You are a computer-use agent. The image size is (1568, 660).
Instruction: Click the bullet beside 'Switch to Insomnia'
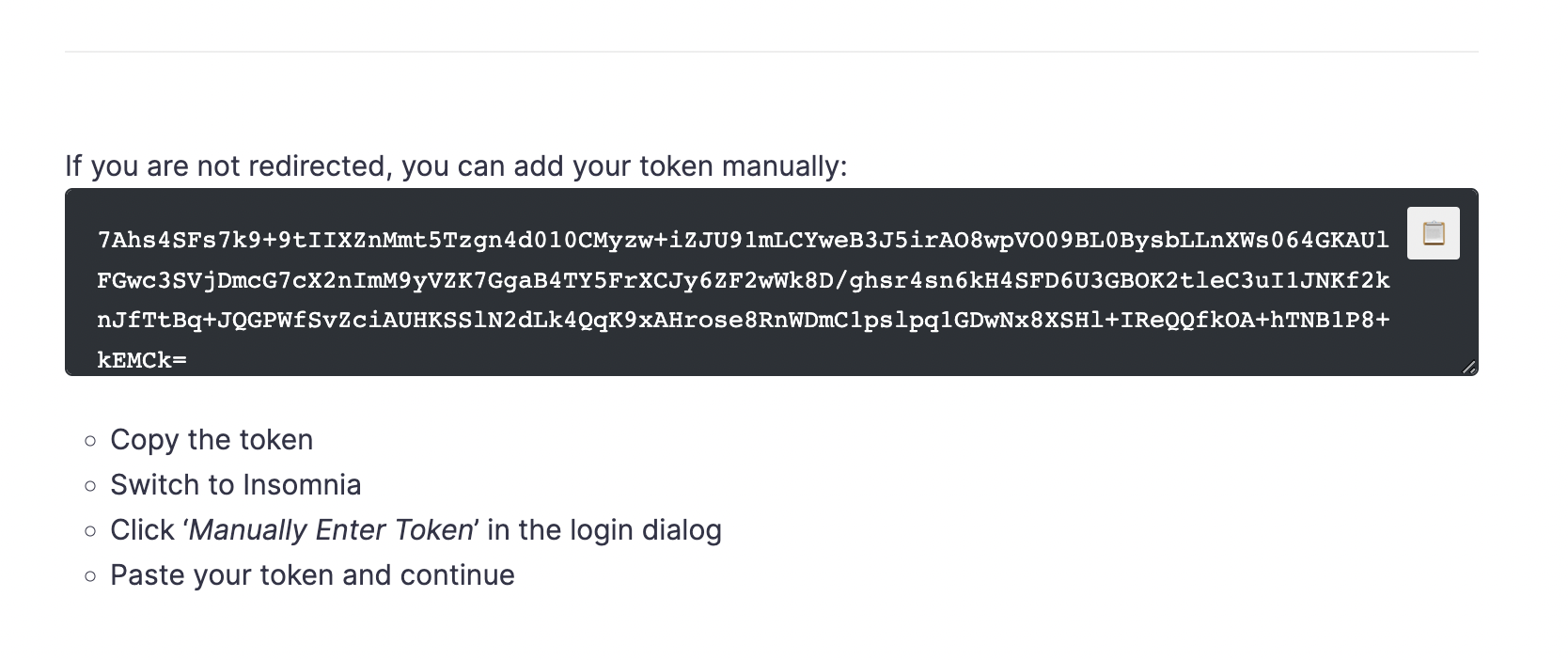point(90,485)
